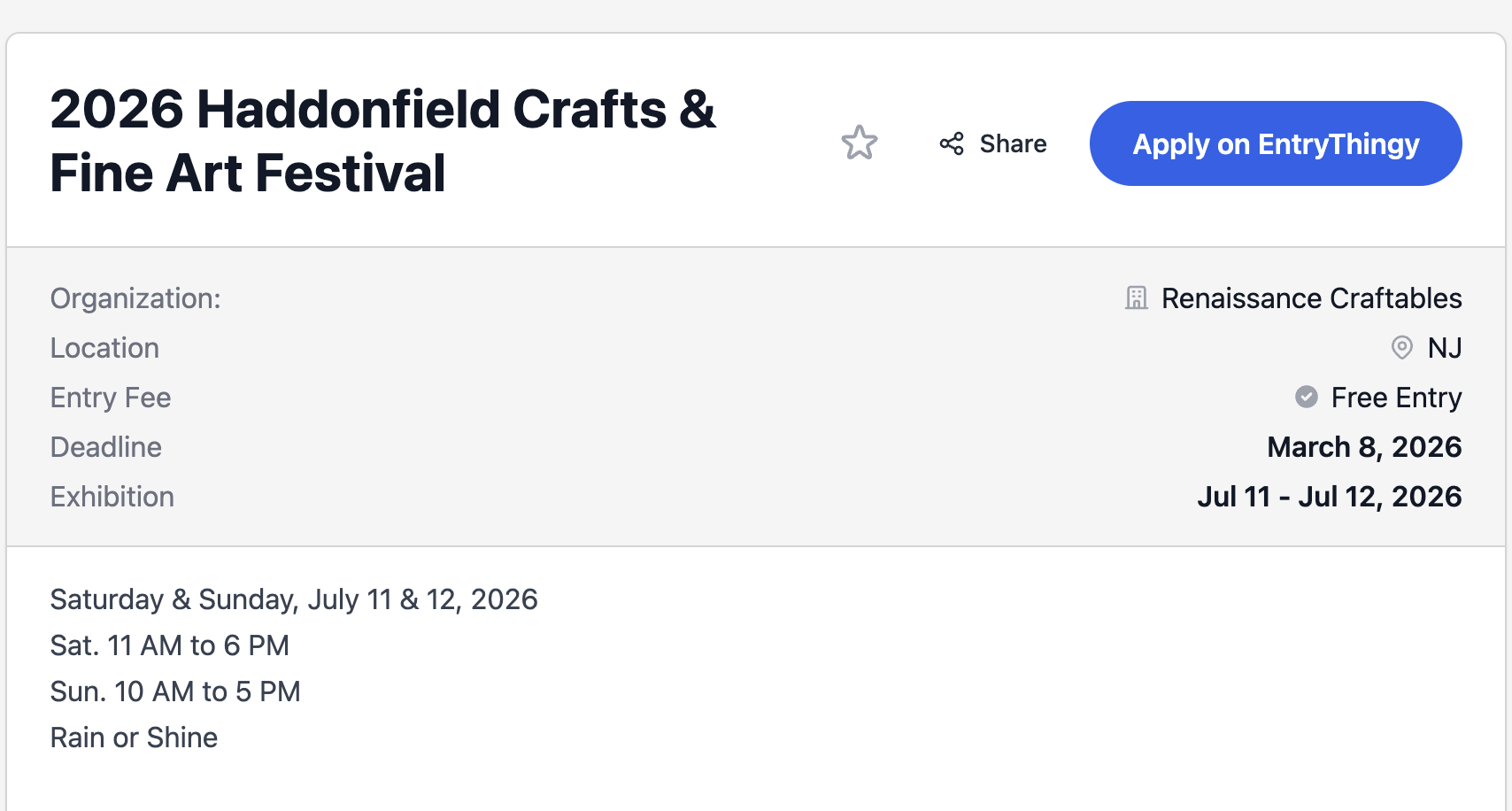
Task: Select the March 8, 2026 deadline date
Action: (x=1364, y=447)
